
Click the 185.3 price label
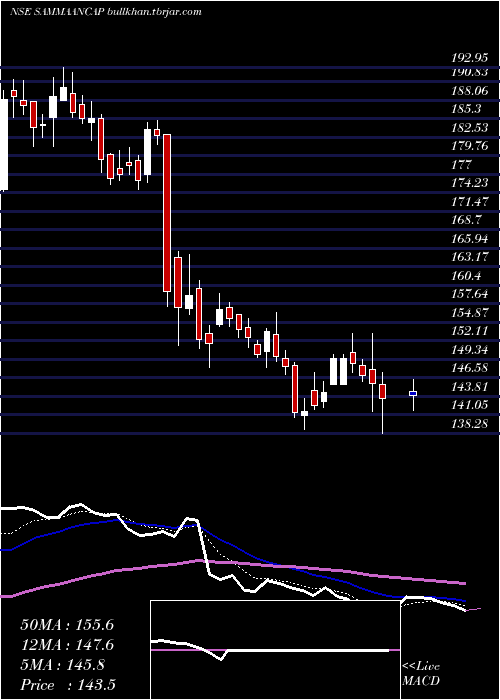[467, 109]
